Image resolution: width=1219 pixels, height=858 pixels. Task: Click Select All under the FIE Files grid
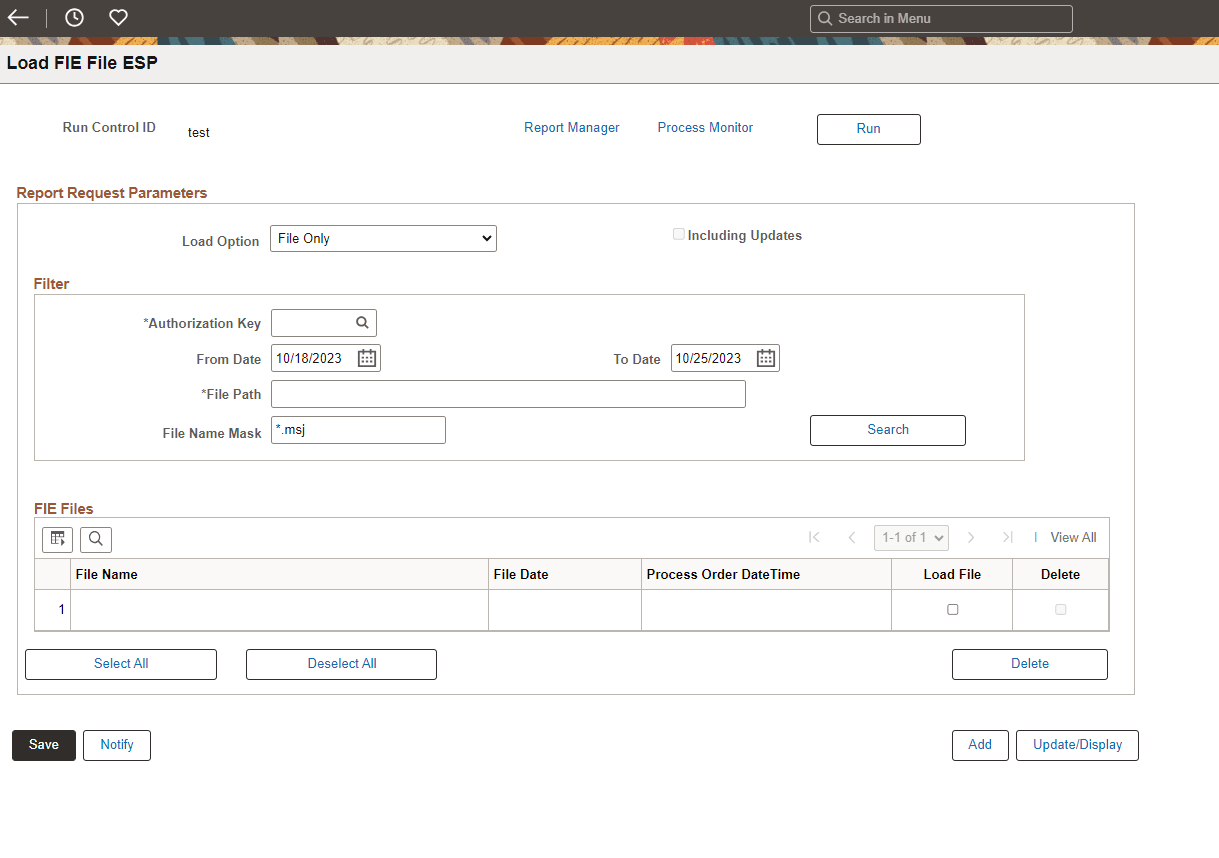point(120,663)
